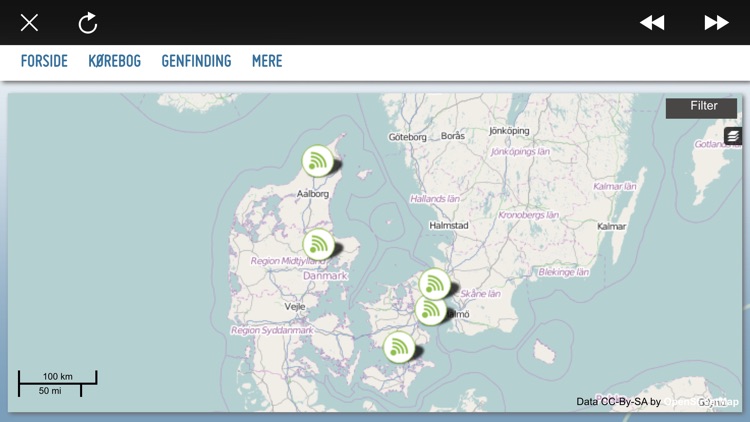Go to the GENFINDING tab

[x=196, y=61]
